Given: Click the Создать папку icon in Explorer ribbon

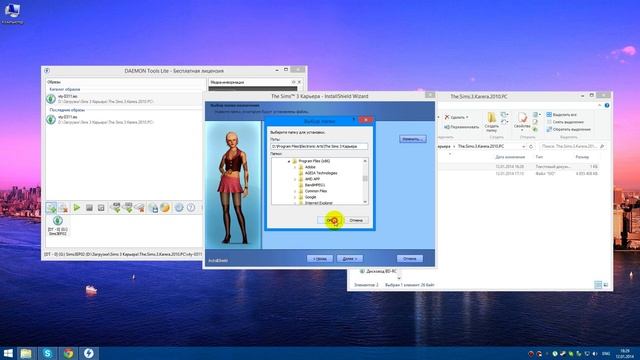Looking at the screenshot, I should [x=492, y=118].
